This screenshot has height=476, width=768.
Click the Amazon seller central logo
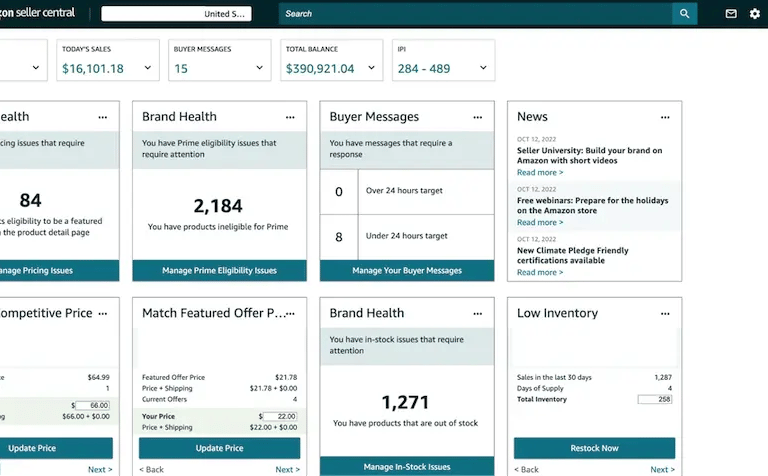37,13
